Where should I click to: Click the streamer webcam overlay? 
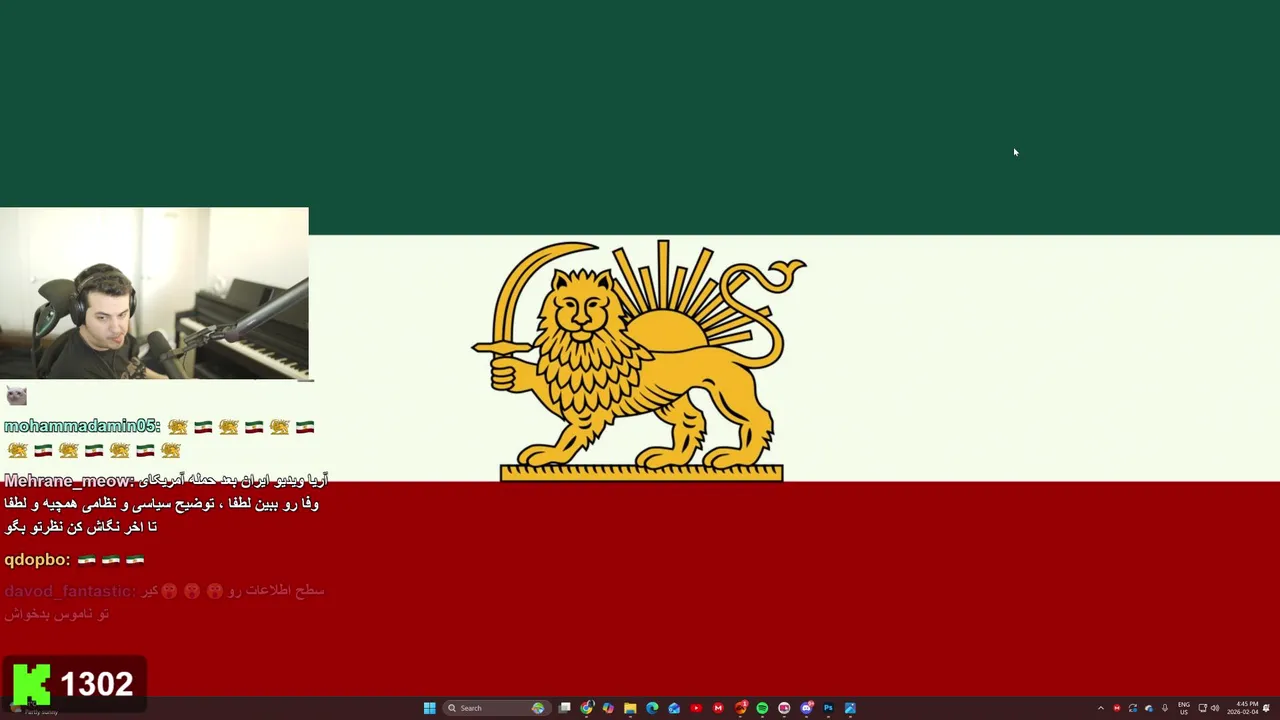click(154, 293)
